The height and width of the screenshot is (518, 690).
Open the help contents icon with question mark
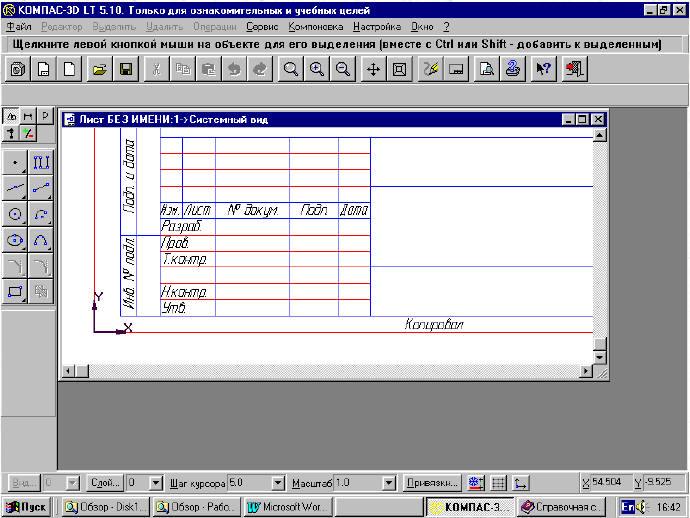tap(512, 69)
